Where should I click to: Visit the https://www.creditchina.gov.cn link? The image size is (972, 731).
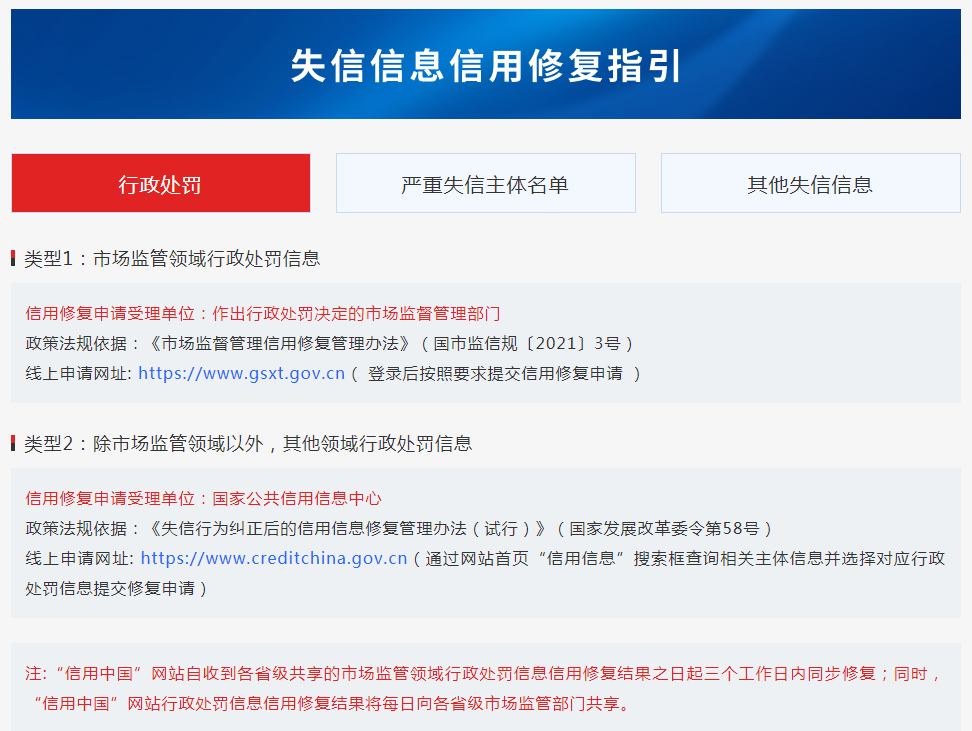274,558
